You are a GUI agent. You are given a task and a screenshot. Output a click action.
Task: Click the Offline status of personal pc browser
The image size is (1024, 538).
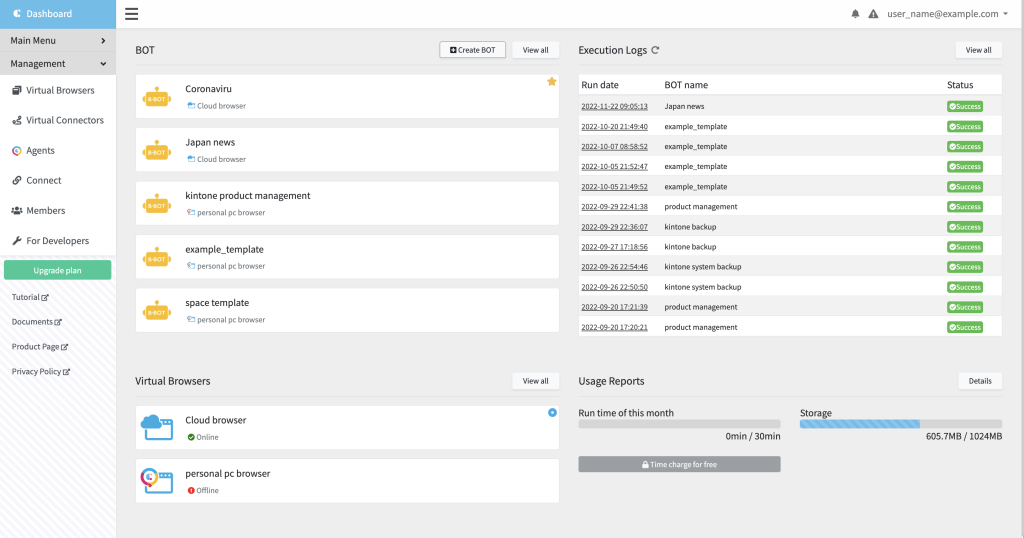[203, 490]
